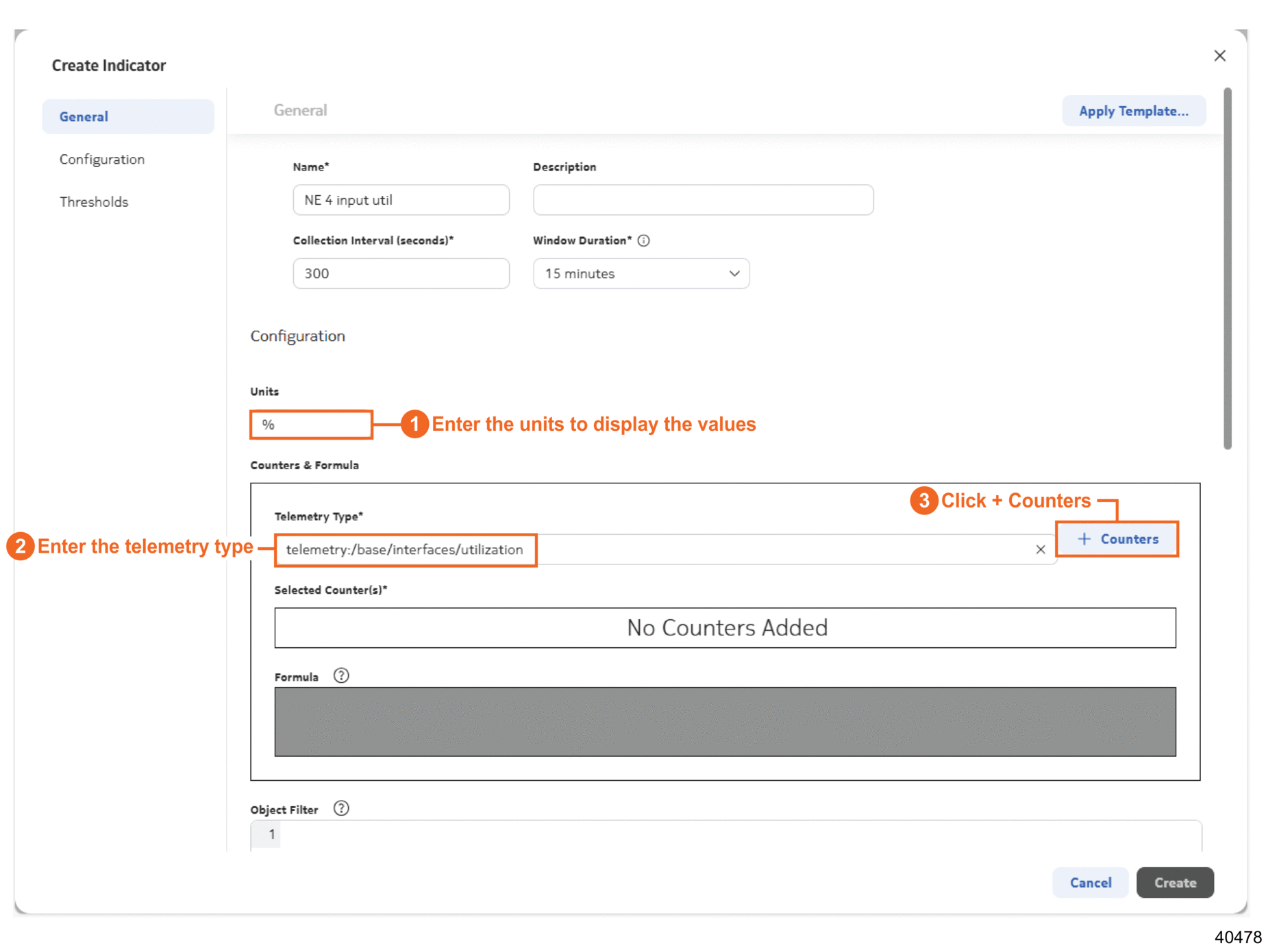
Task: Click into the Name input field
Action: (x=401, y=200)
